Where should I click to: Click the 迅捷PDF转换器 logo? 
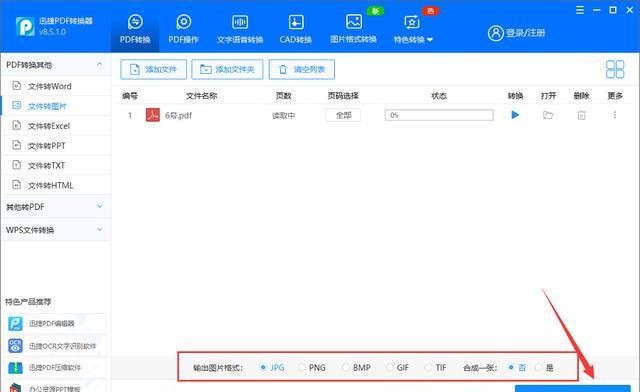click(25, 27)
